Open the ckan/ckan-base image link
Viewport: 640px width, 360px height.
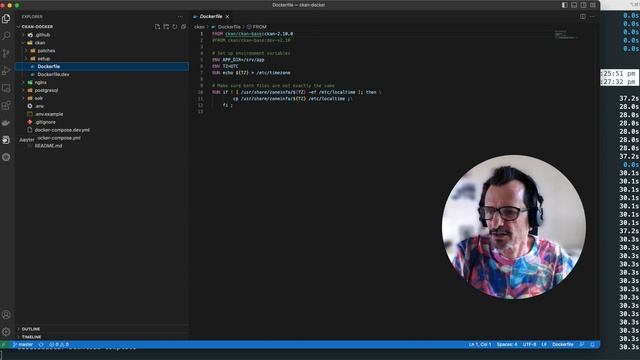pyautogui.click(x=244, y=34)
